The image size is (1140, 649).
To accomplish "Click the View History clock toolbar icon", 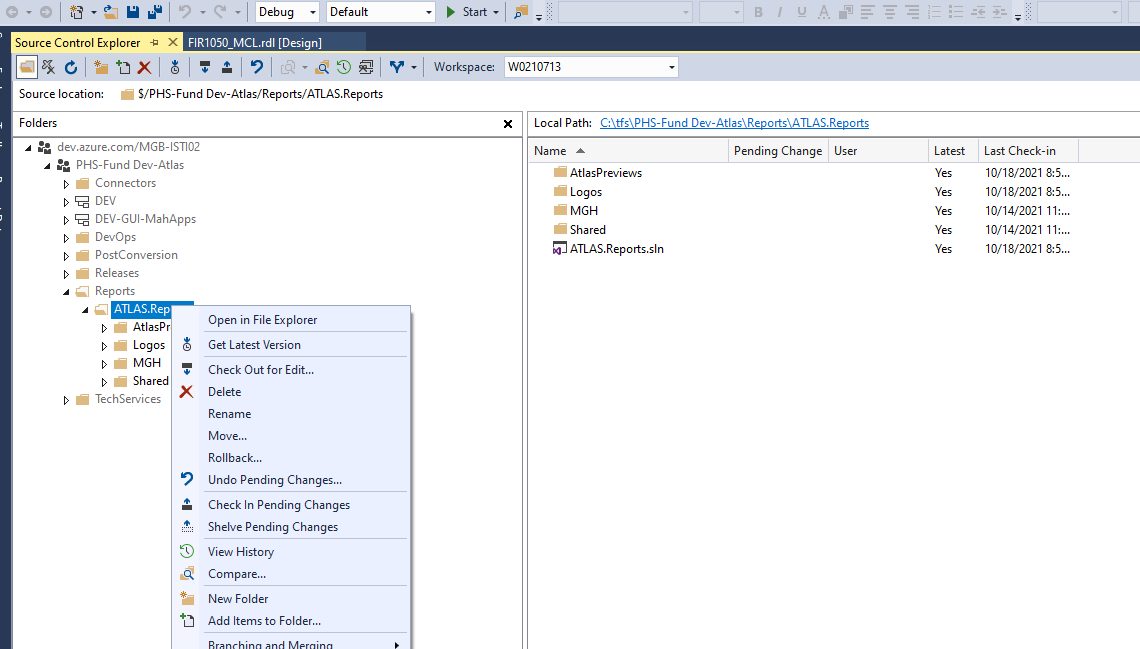I will (x=344, y=67).
